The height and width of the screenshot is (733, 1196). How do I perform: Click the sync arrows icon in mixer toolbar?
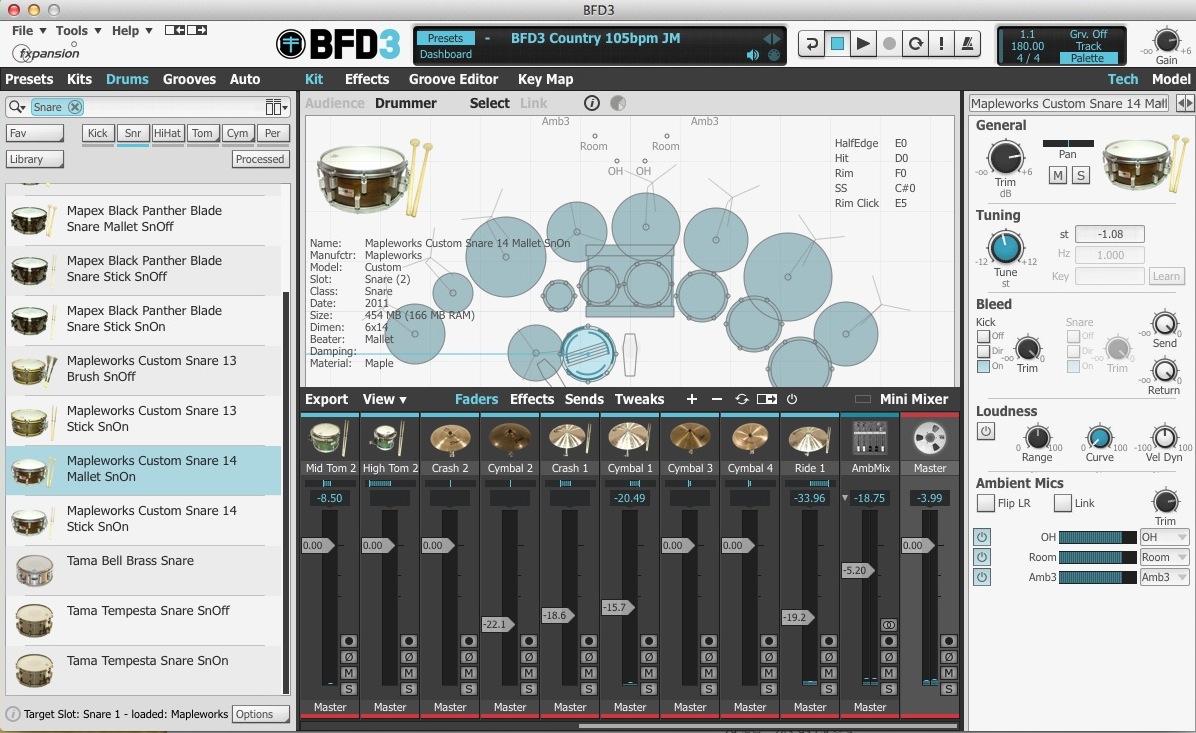click(x=741, y=399)
